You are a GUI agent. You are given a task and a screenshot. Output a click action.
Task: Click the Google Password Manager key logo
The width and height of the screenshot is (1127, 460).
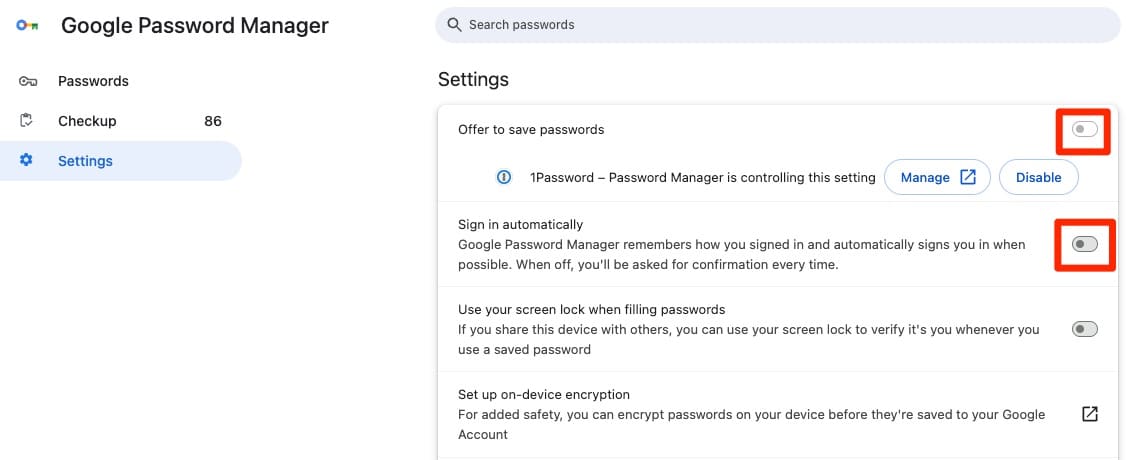(27, 26)
